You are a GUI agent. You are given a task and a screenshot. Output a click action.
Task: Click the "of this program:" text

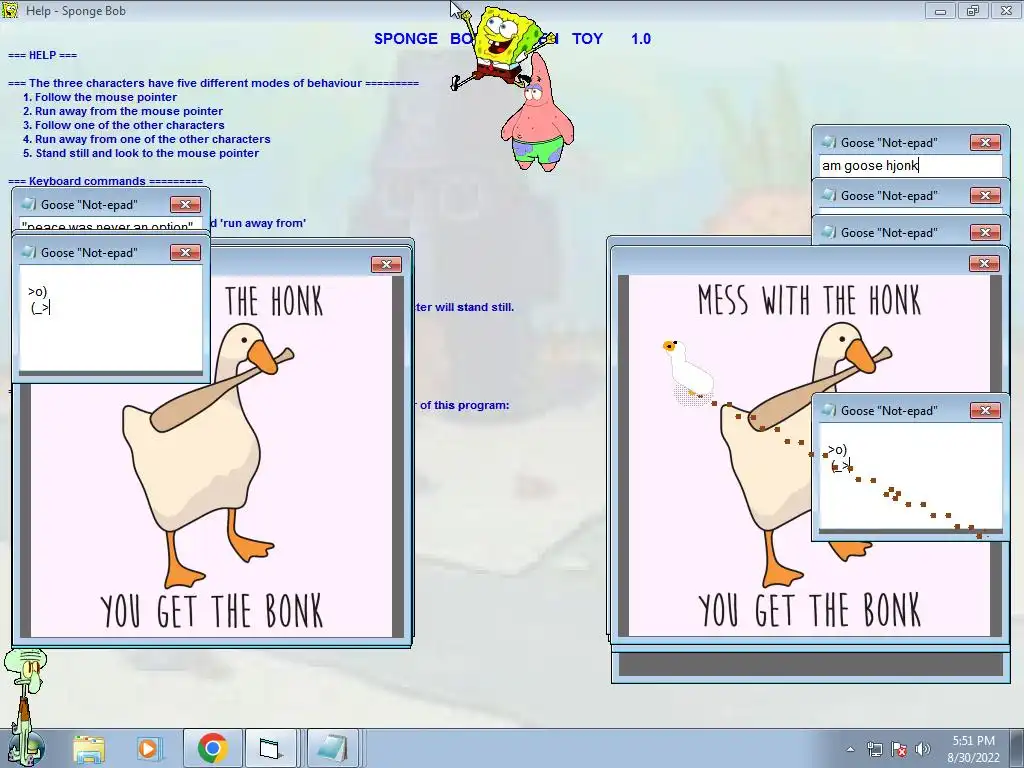464,405
